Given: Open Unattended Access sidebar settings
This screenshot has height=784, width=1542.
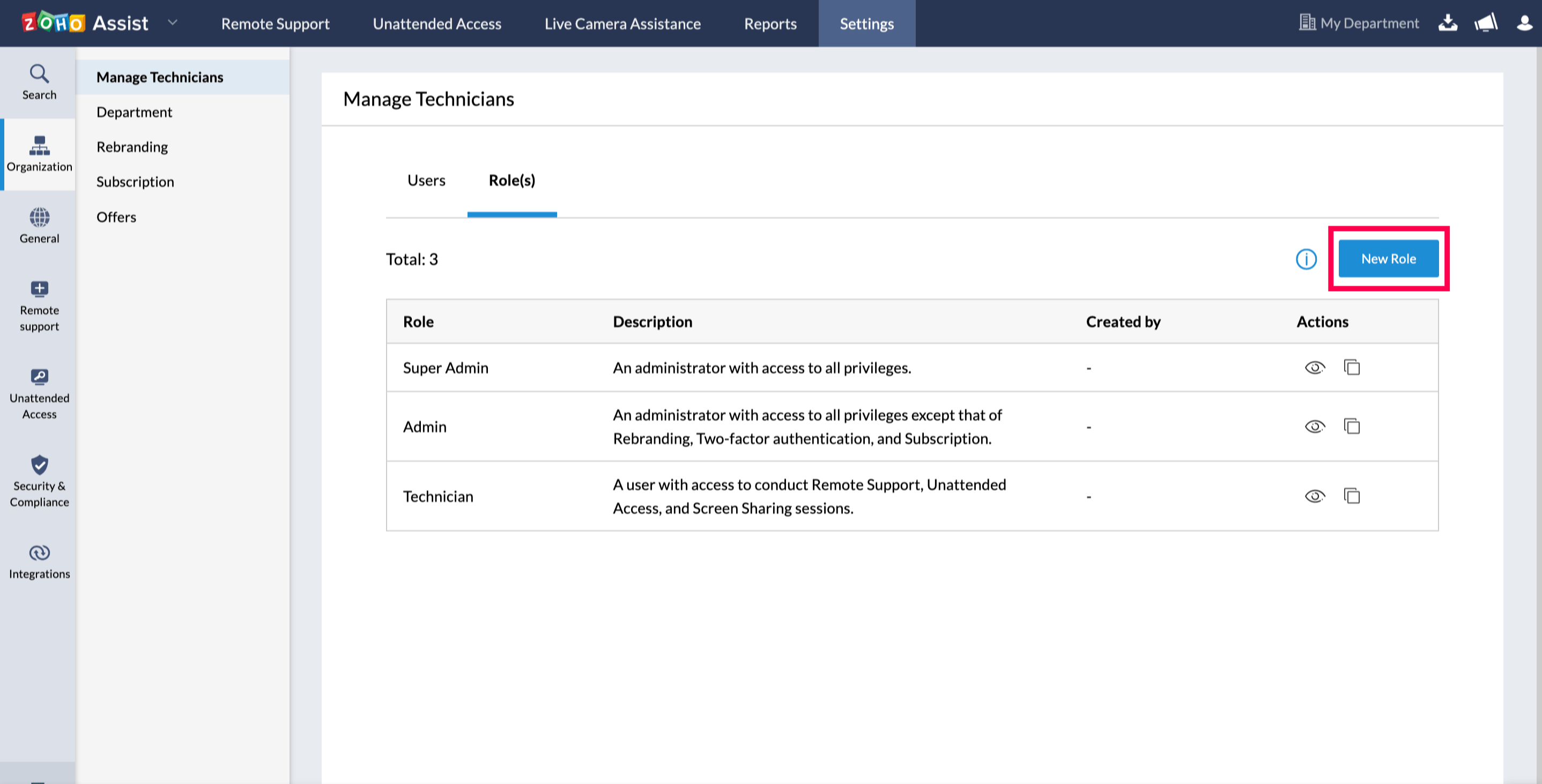Looking at the screenshot, I should coord(39,393).
